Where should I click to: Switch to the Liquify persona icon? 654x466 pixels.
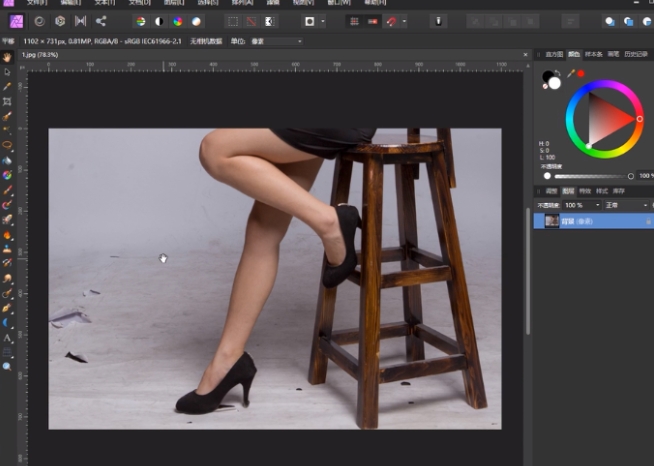pyautogui.click(x=40, y=21)
